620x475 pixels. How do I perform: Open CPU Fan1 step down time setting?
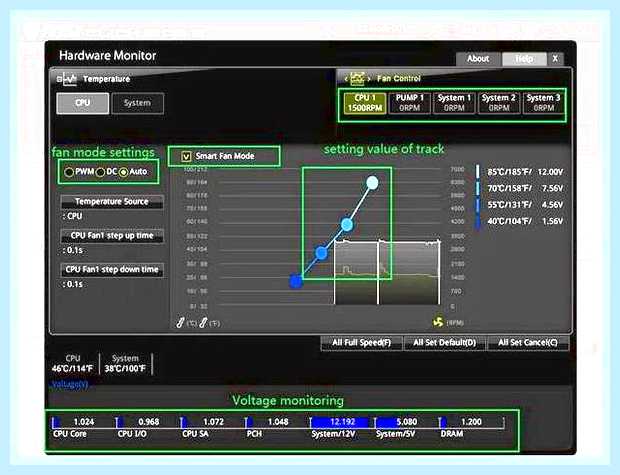(112, 270)
